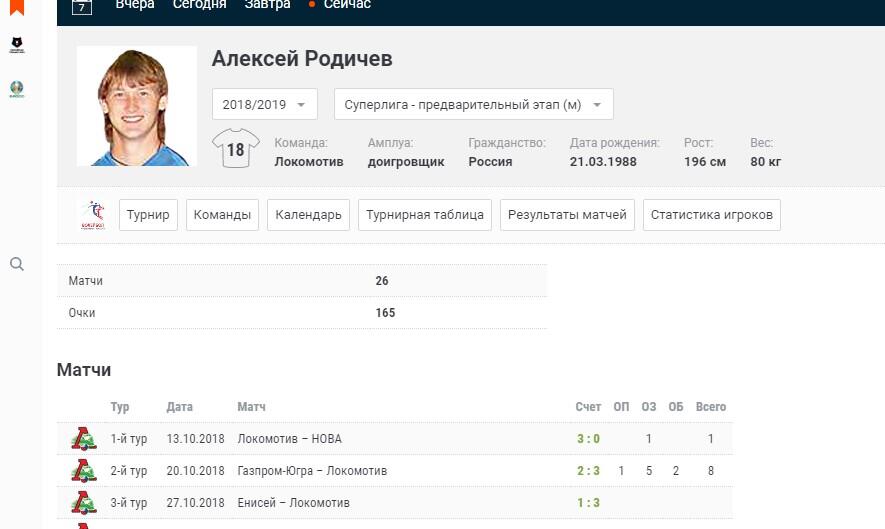The height and width of the screenshot is (529, 885).
Task: Switch to Вчера in the top bar
Action: click(135, 5)
